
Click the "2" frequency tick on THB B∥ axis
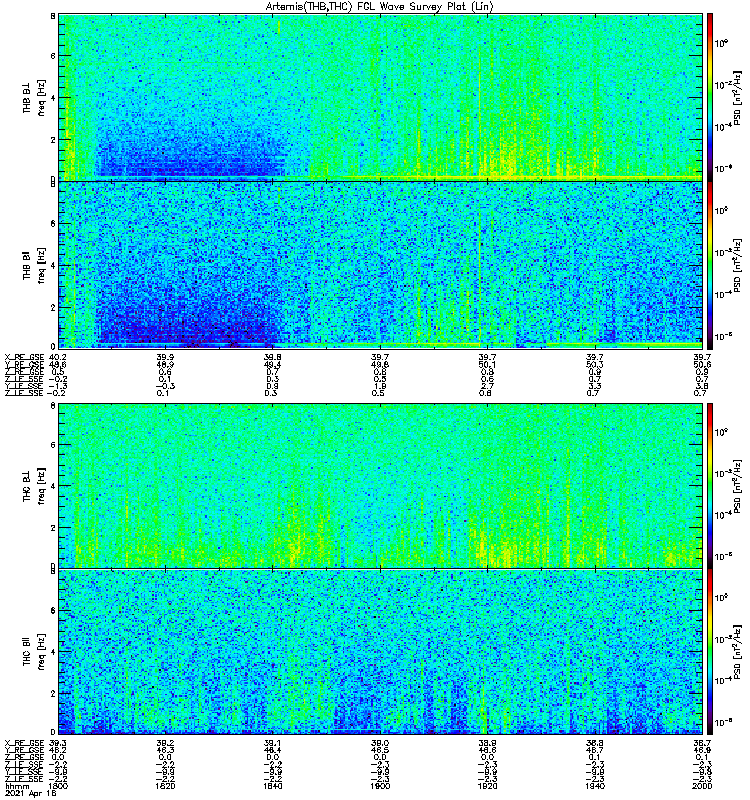pyautogui.click(x=53, y=307)
